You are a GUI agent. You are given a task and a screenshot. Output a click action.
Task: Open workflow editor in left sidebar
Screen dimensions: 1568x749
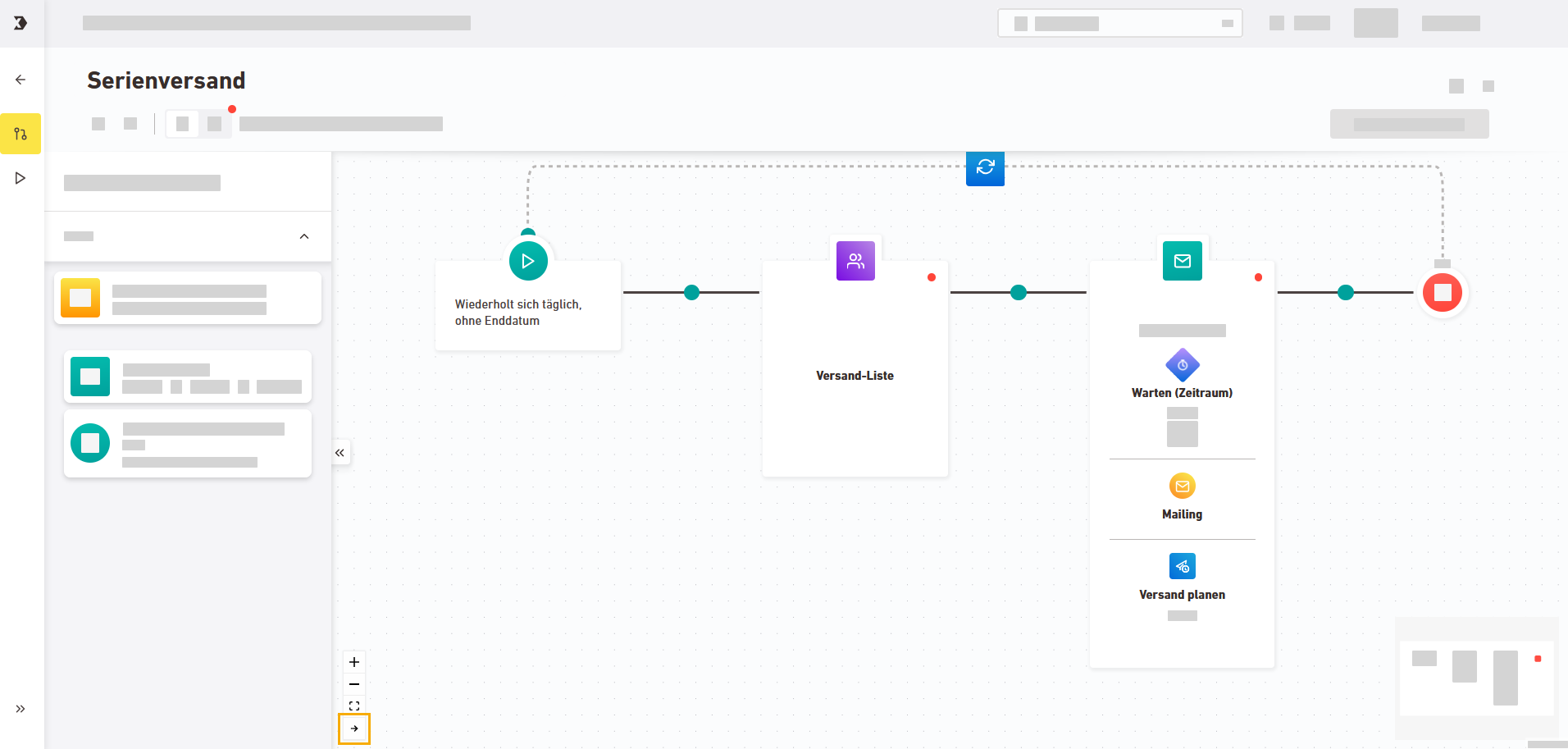(21, 134)
